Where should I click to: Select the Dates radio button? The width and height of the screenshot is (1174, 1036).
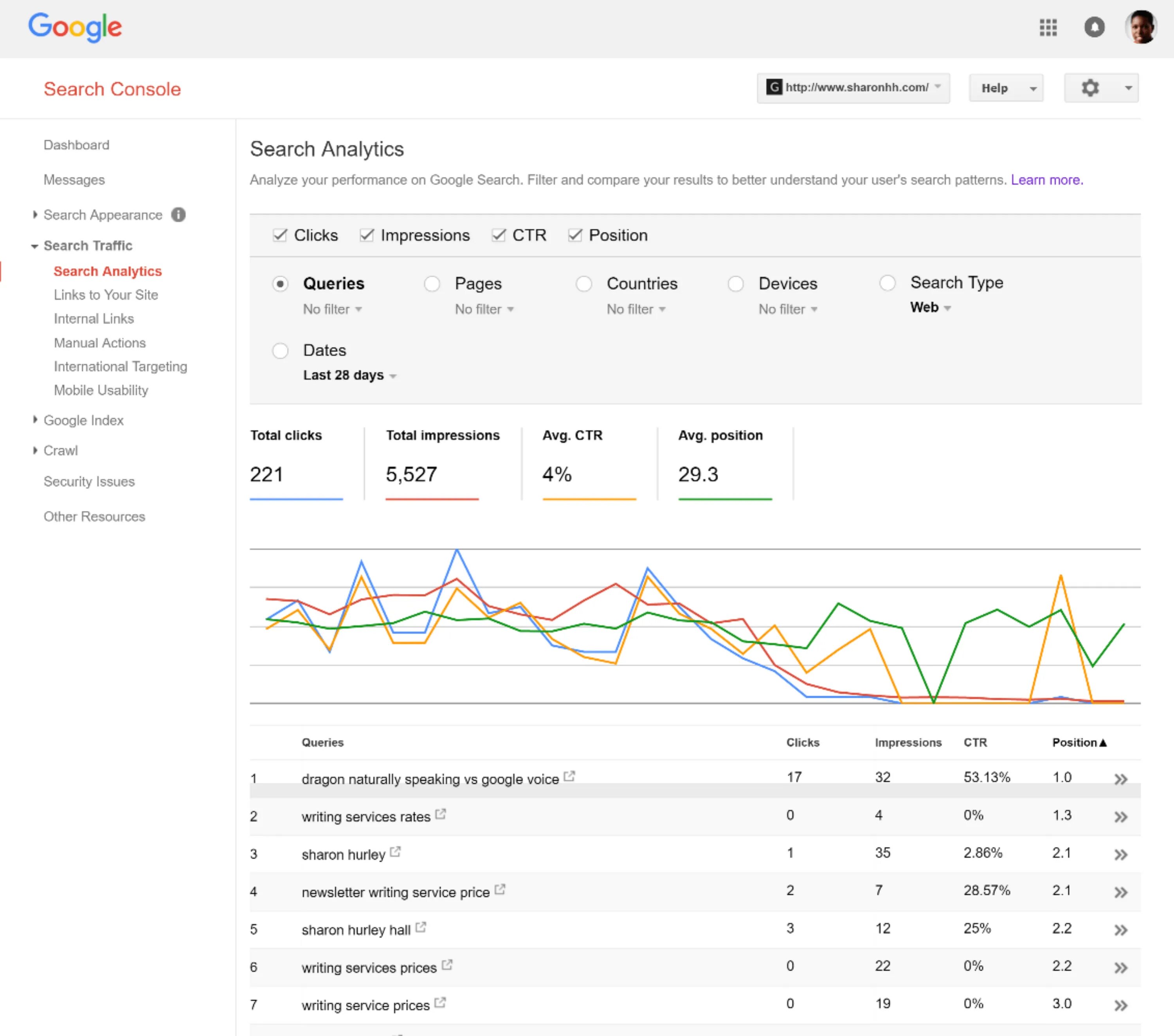[280, 351]
